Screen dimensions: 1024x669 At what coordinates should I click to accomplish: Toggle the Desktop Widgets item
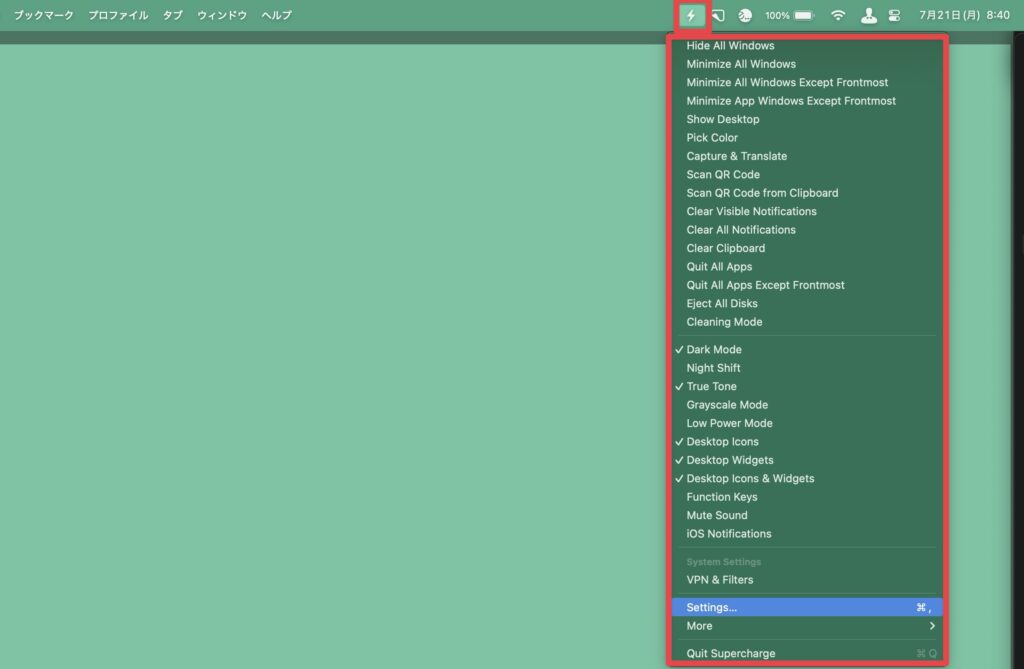tap(807, 460)
